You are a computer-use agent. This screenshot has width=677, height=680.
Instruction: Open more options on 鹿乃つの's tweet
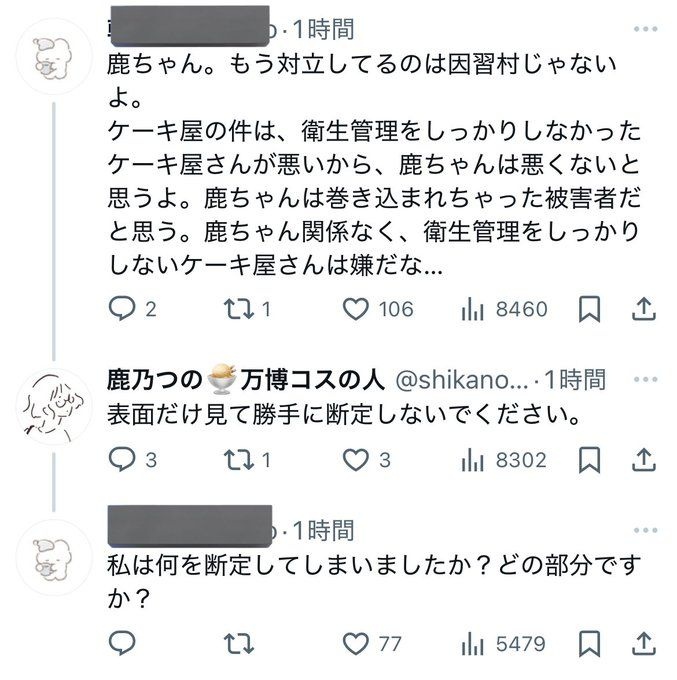[x=645, y=379]
